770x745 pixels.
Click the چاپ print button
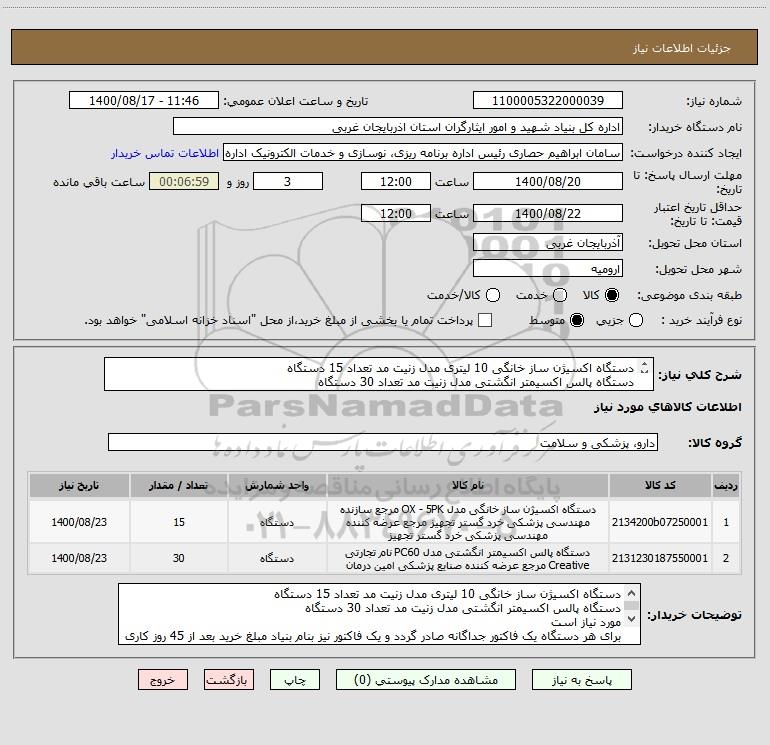(x=295, y=680)
